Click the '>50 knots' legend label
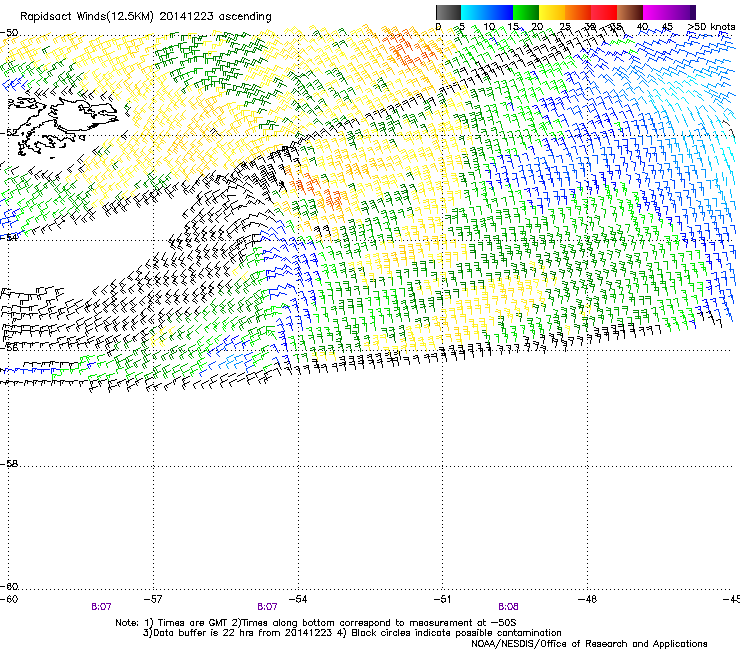Viewport: 740px width, 650px height. (711, 26)
